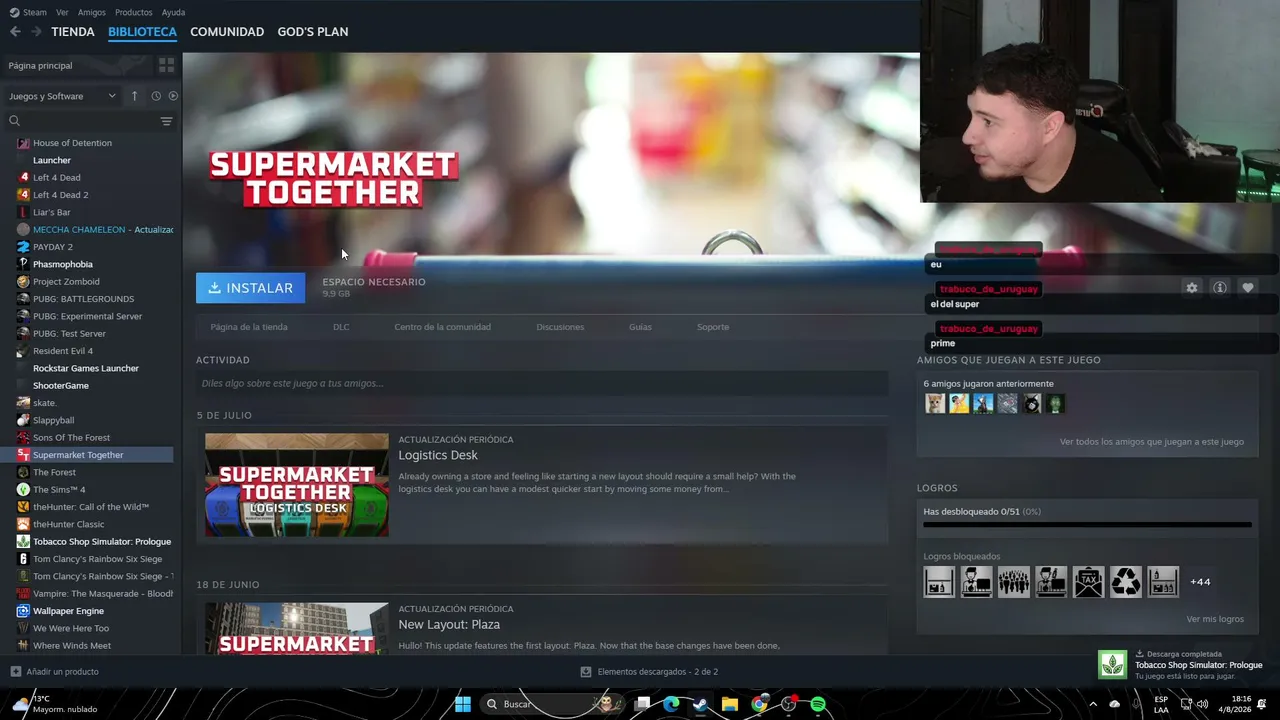This screenshot has width=1280, height=720.
Task: Open Juegos y Software collection dropdown
Action: (x=62, y=96)
